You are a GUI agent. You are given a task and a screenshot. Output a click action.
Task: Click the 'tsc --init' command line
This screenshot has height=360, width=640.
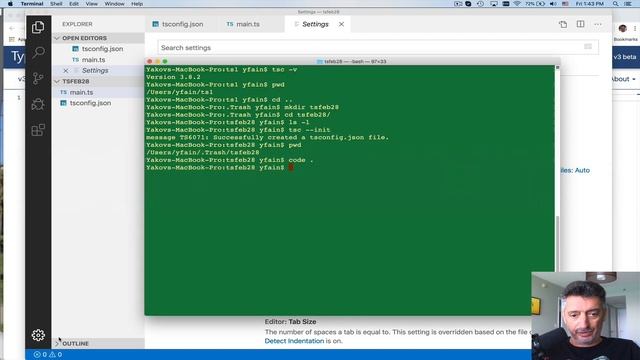pyautogui.click(x=238, y=130)
